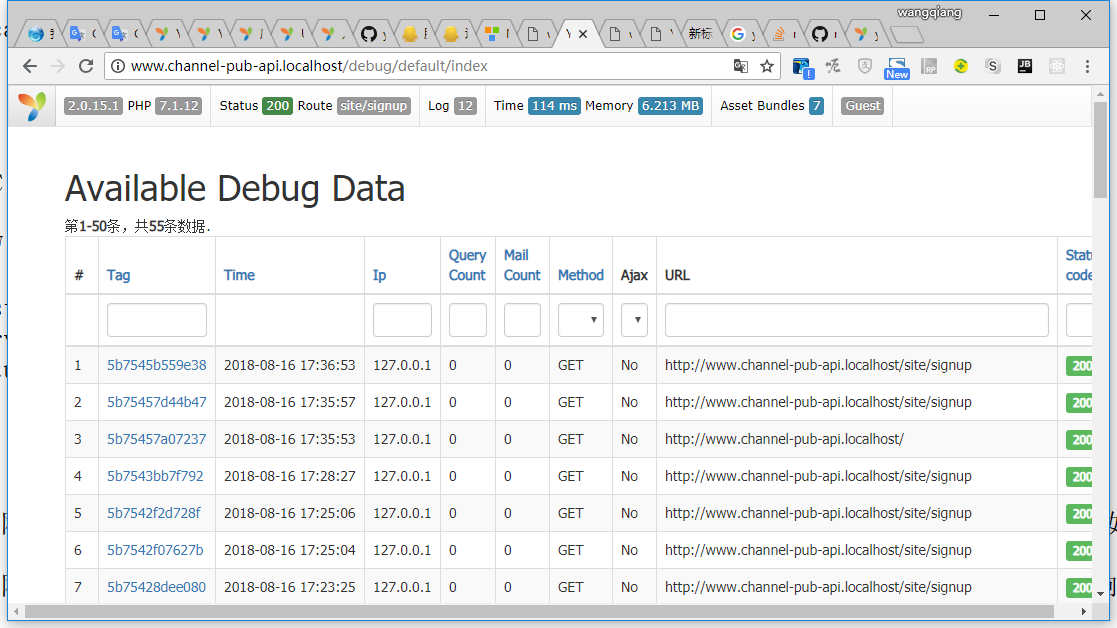Click the Yii logo in debug toolbar
The width and height of the screenshot is (1117, 628).
click(32, 106)
